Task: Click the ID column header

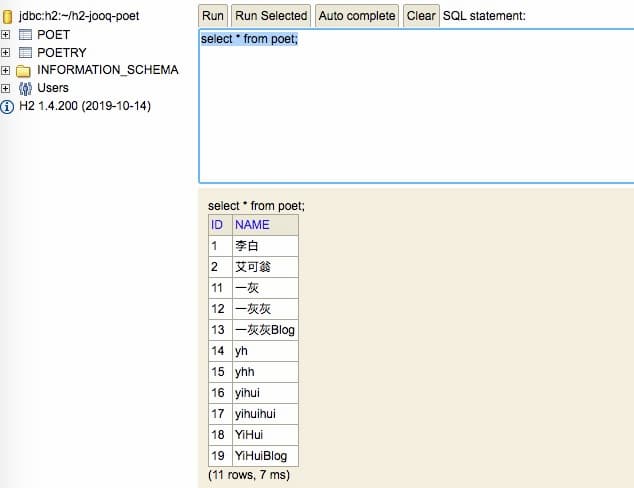Action: point(218,225)
